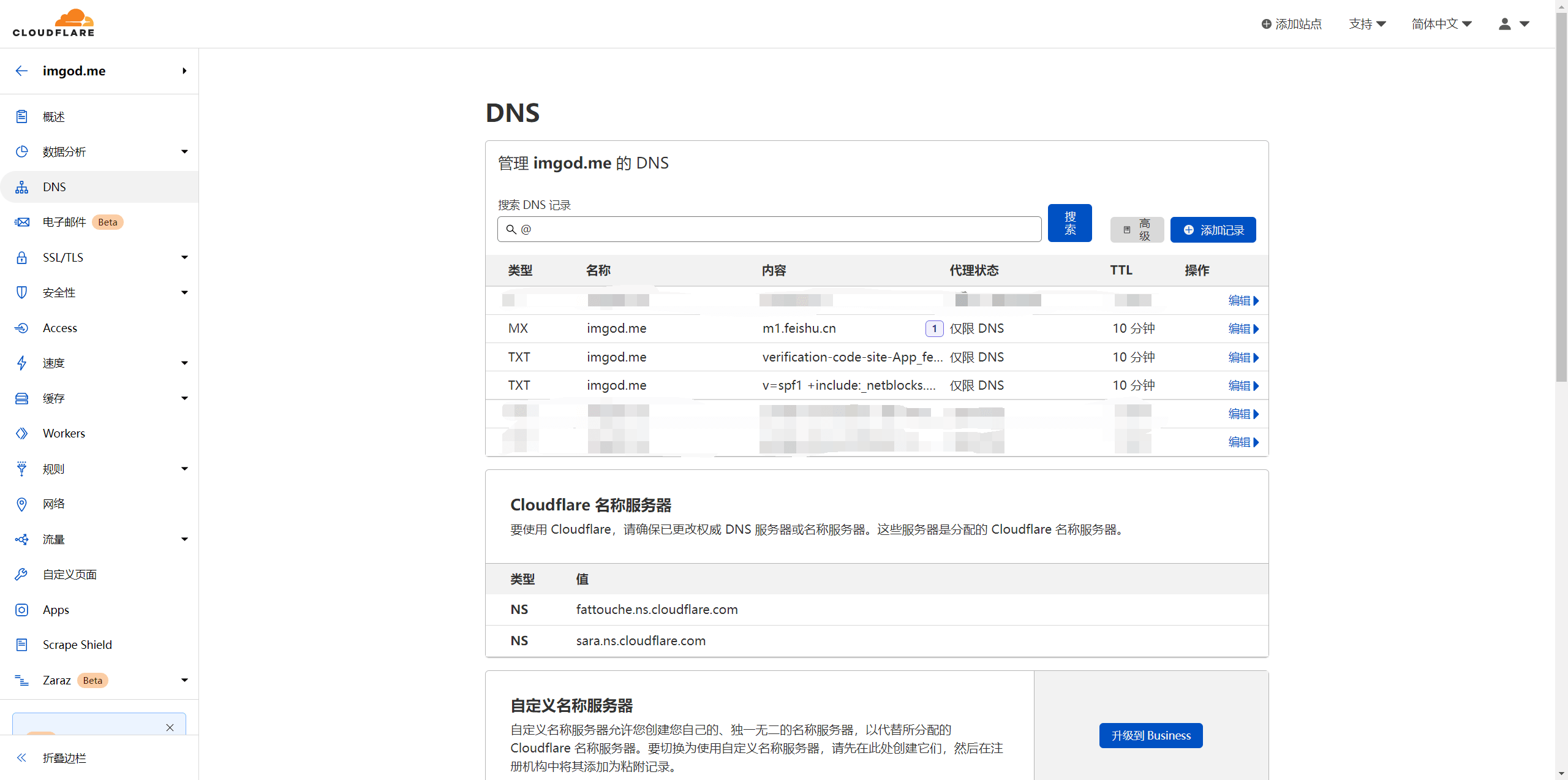Click the DNS record search field

pyautogui.click(x=769, y=229)
